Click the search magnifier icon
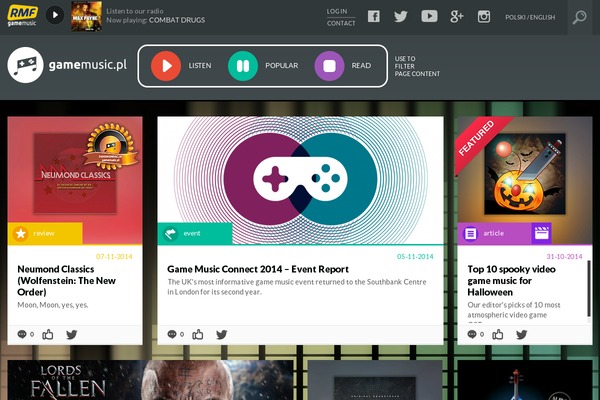The height and width of the screenshot is (400, 600). [579, 16]
